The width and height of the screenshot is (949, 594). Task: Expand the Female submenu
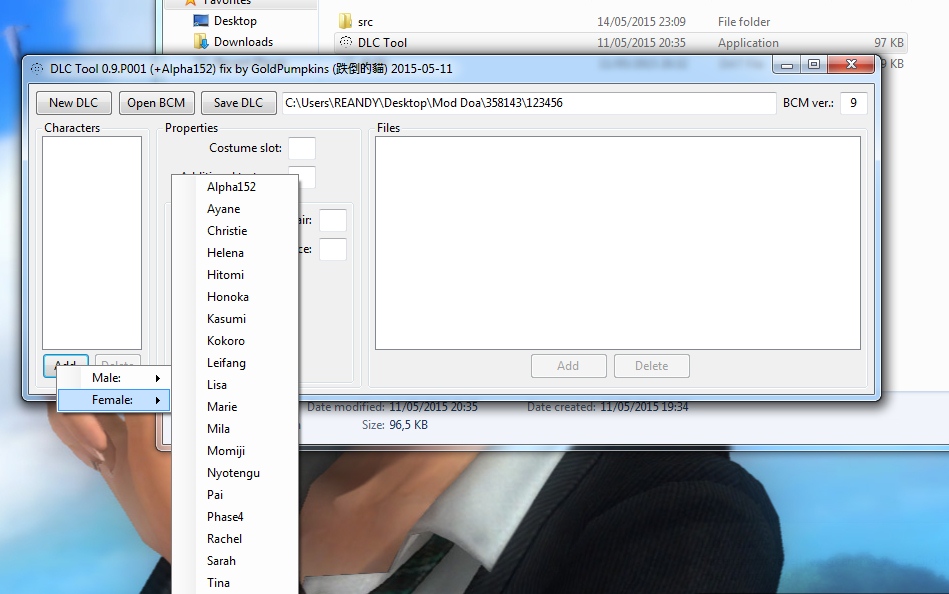113,400
